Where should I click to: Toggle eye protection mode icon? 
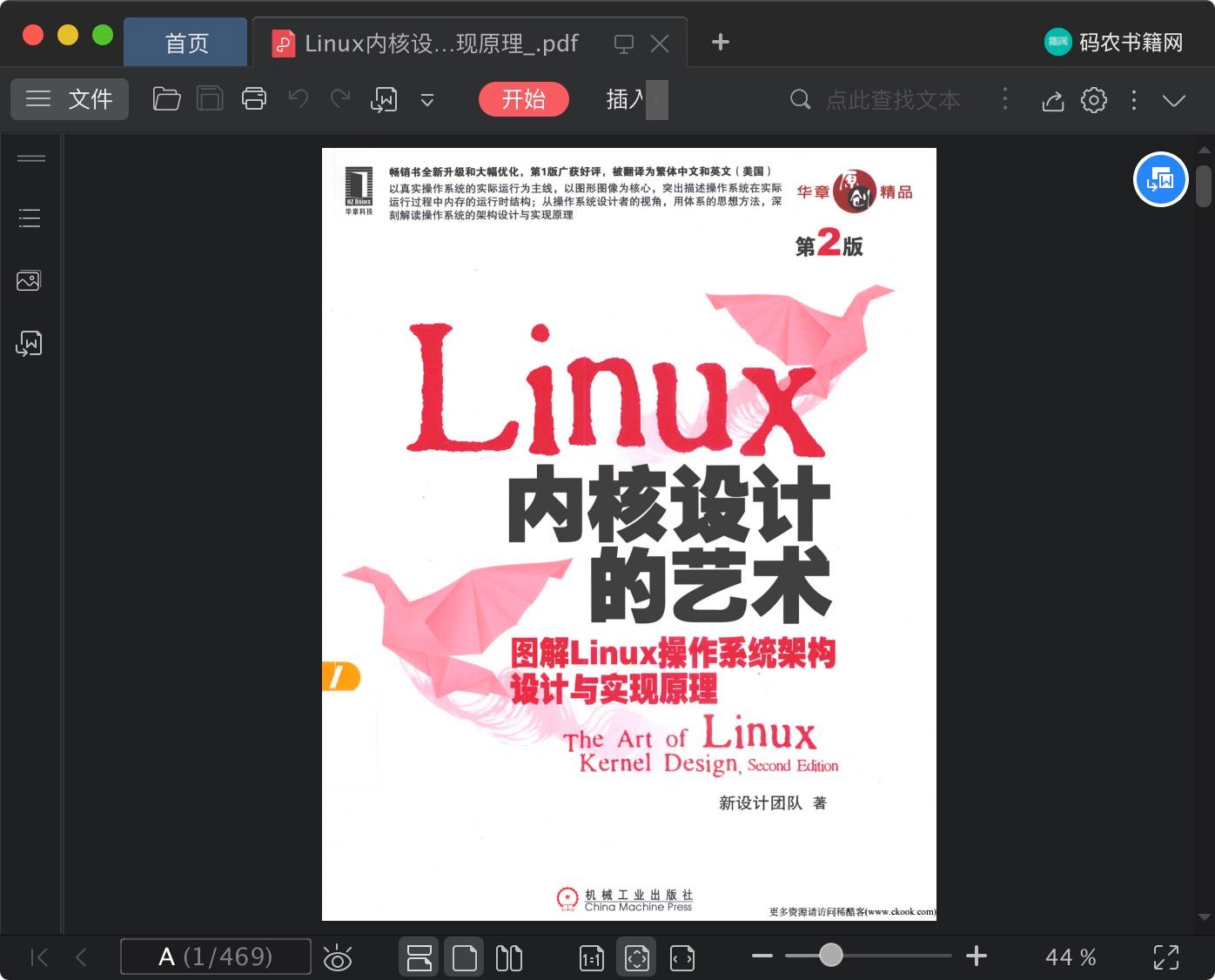coord(338,957)
